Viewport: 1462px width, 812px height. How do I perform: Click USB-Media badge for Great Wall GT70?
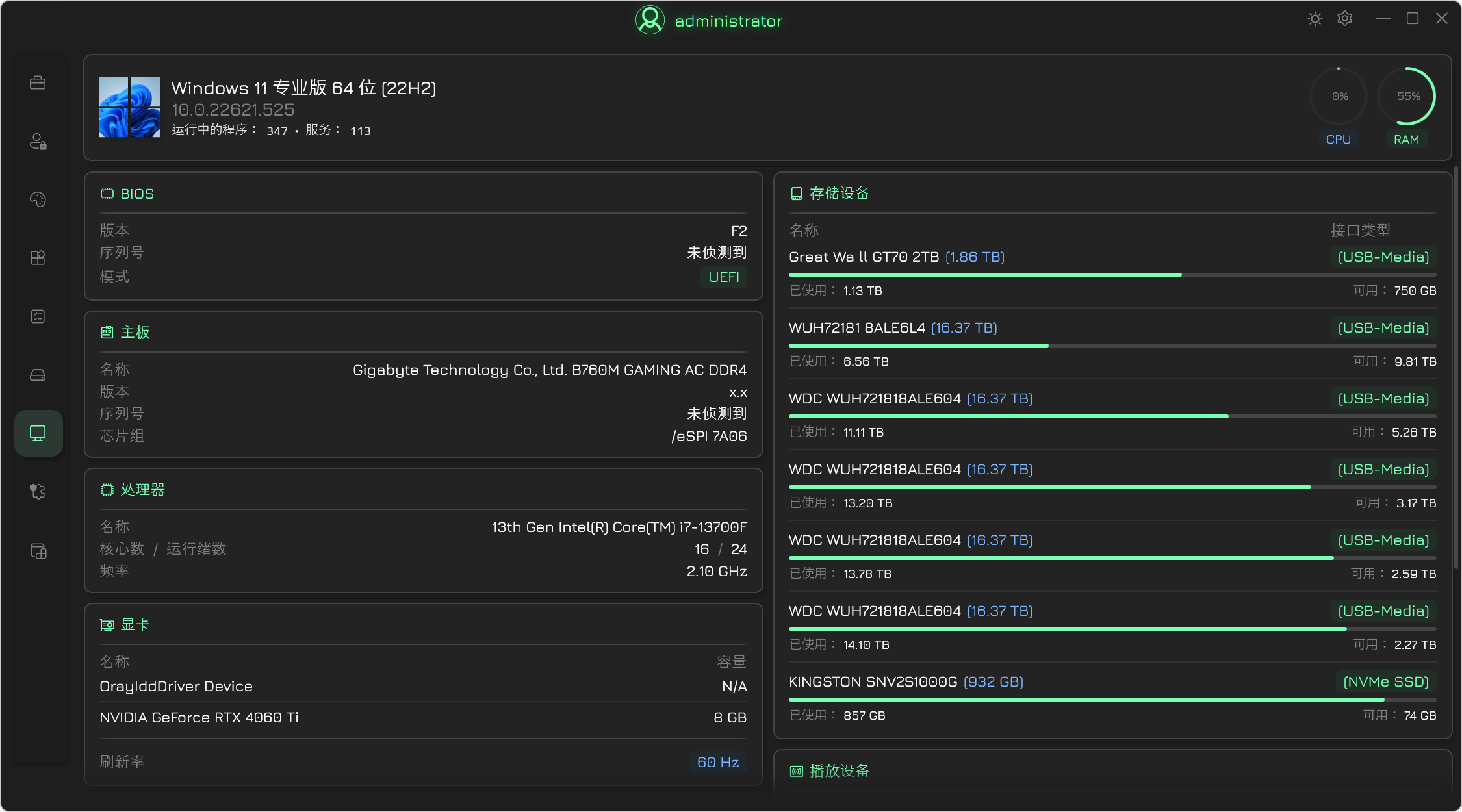coord(1383,257)
